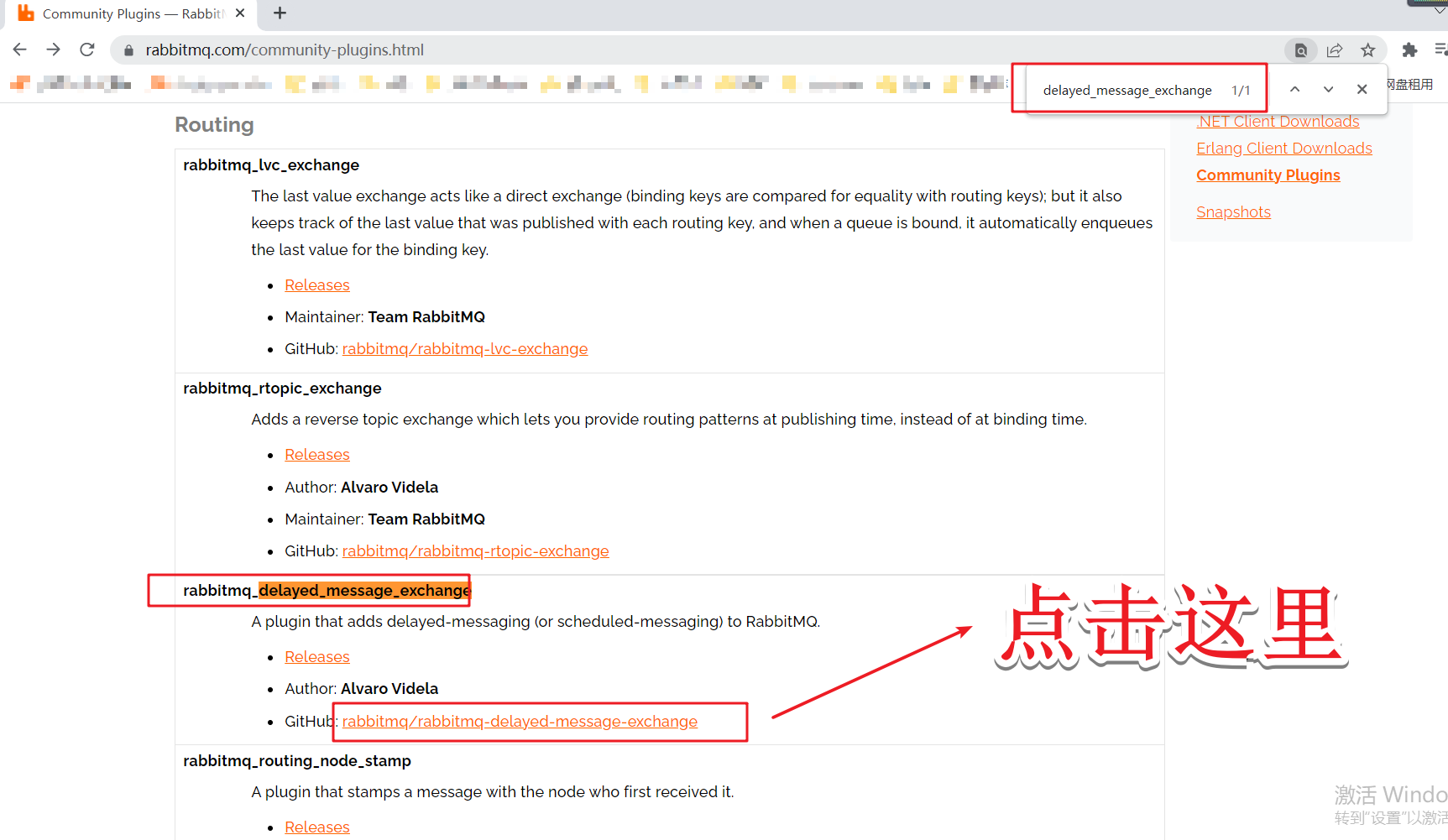Click 'Maintainer: Team RabbitMQ' under rabbitmq_rtopic_exchange
This screenshot has width=1448, height=840.
pos(384,519)
